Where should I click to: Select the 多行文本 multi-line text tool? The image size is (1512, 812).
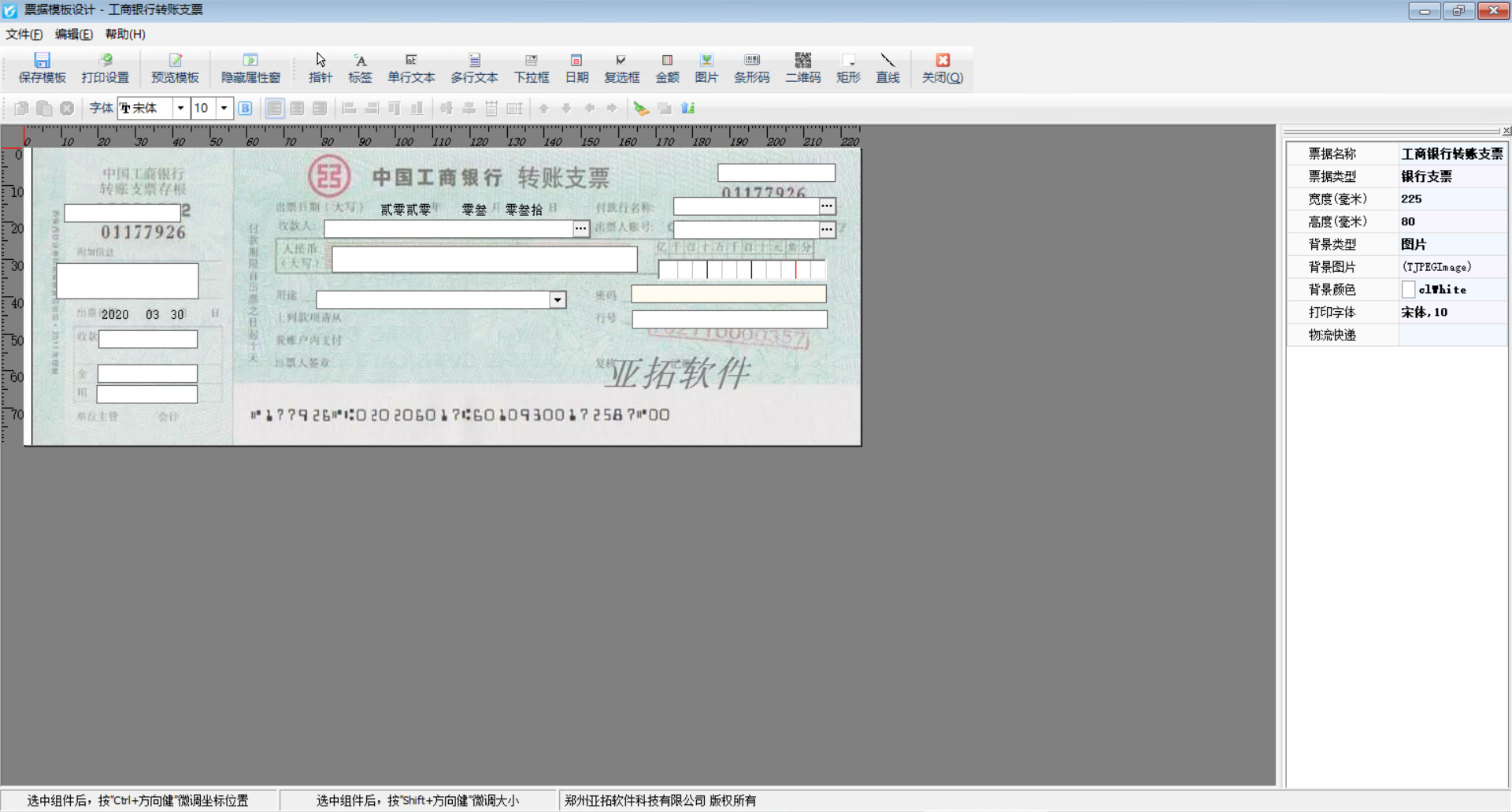click(474, 68)
